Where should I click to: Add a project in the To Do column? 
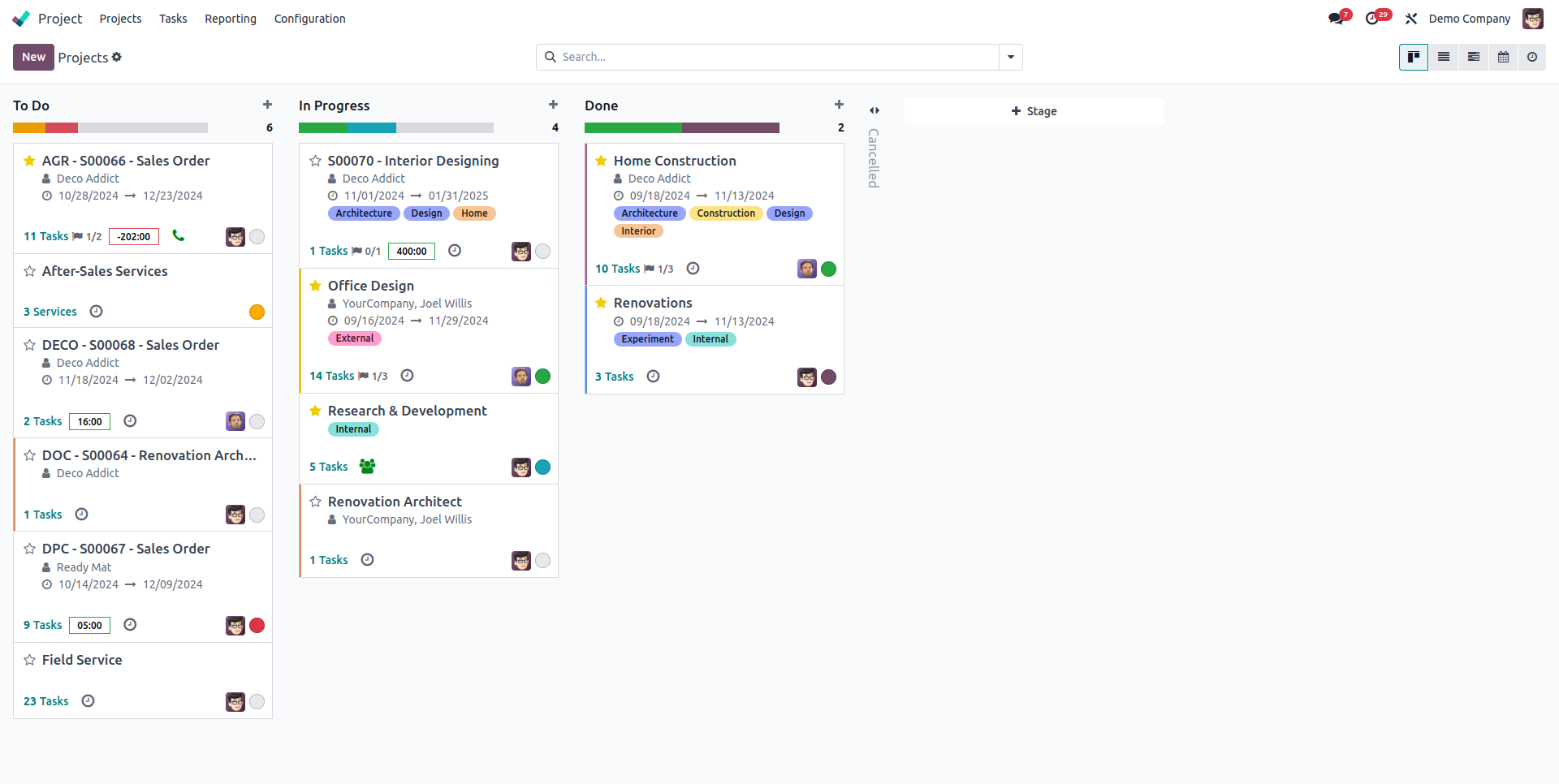[x=267, y=105]
